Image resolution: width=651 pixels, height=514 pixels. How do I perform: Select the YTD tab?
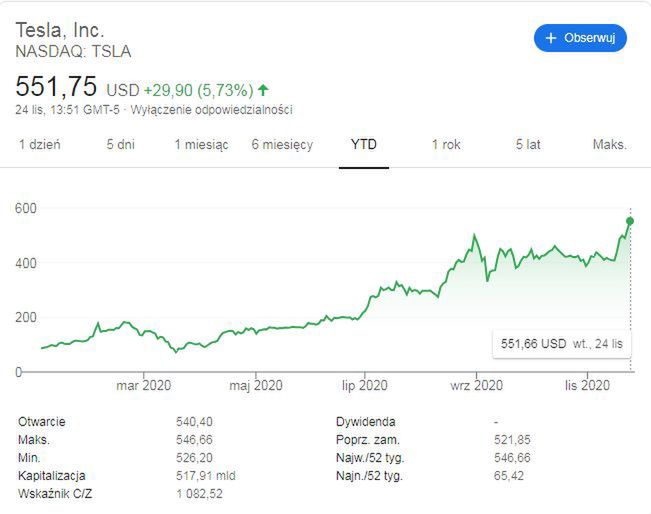(x=364, y=145)
